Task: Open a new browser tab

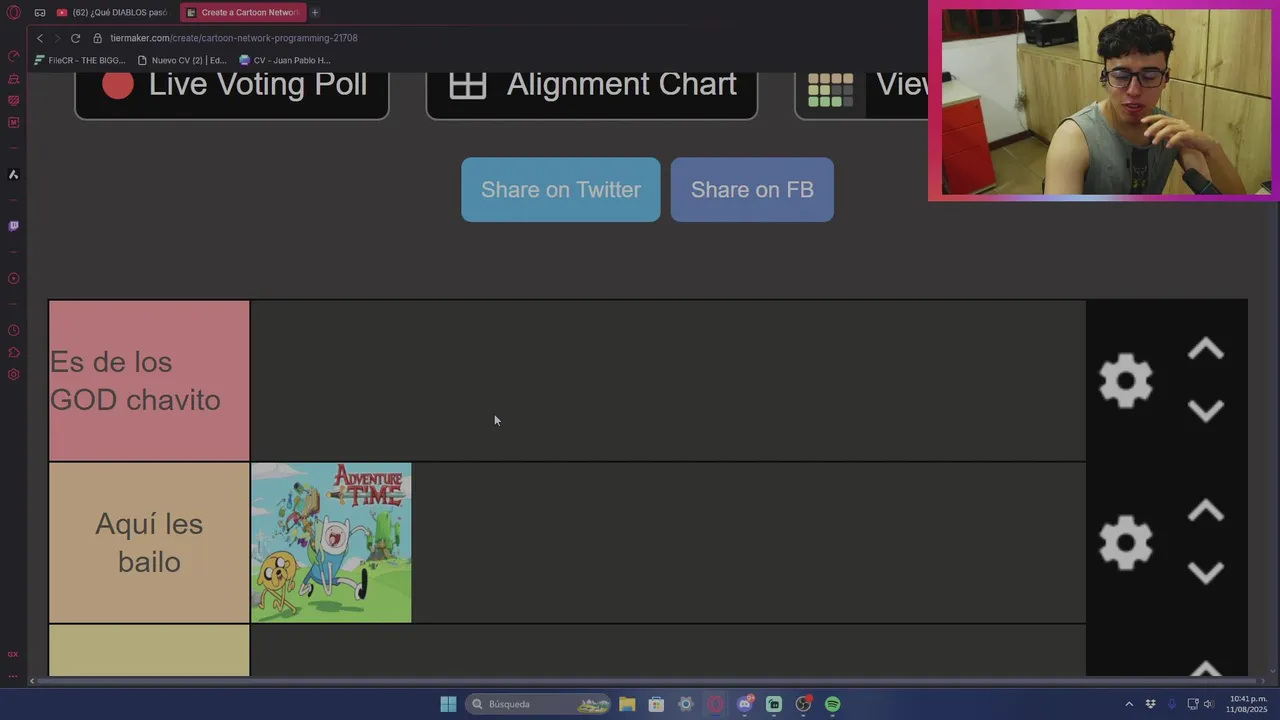Action: (x=315, y=12)
